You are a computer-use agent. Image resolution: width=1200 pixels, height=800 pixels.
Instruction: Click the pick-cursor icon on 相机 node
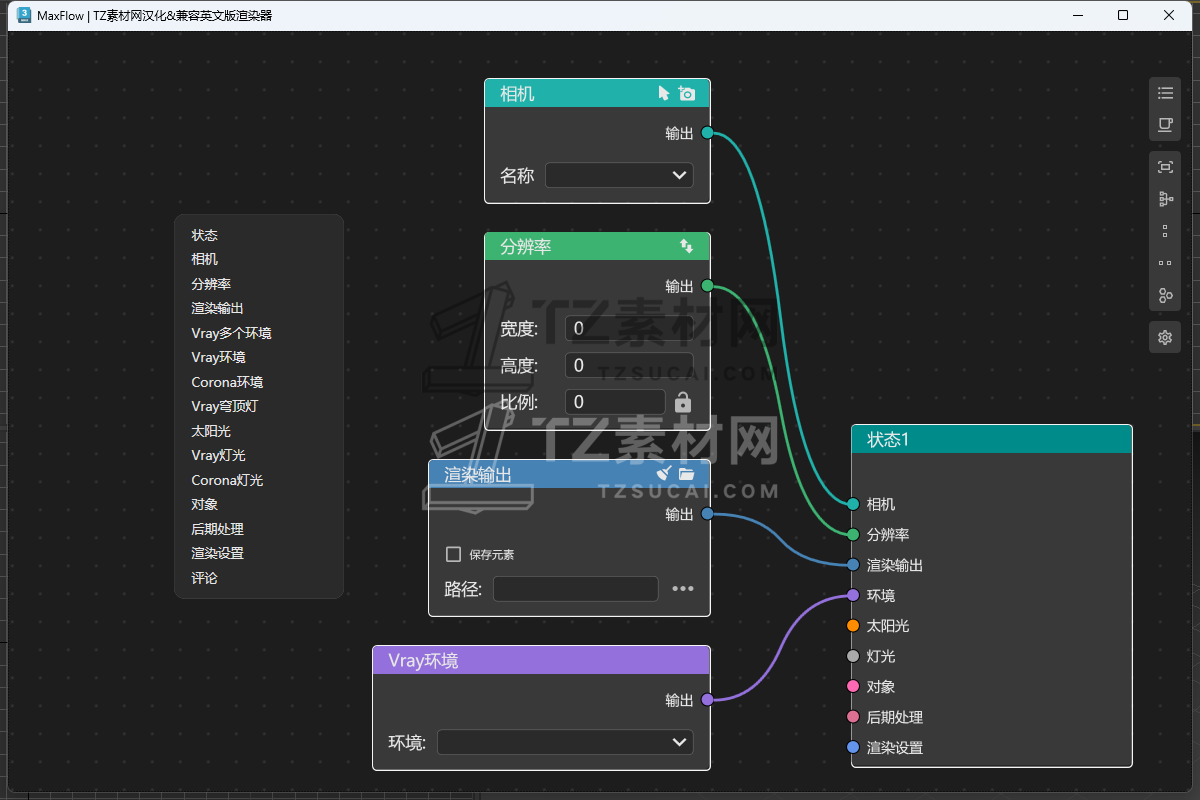tap(663, 93)
